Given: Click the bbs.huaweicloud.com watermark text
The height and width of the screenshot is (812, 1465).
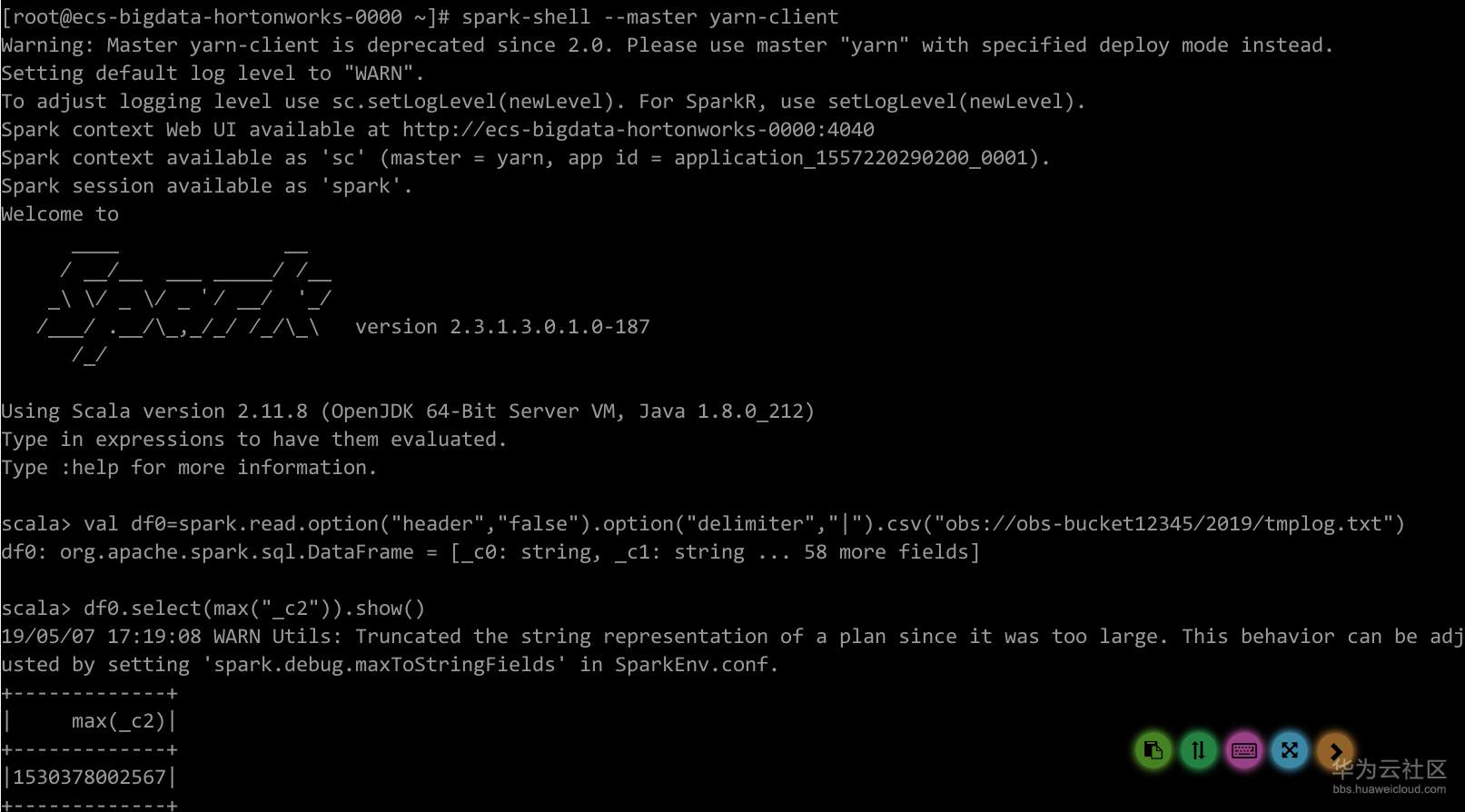Looking at the screenshot, I should pyautogui.click(x=1389, y=789).
